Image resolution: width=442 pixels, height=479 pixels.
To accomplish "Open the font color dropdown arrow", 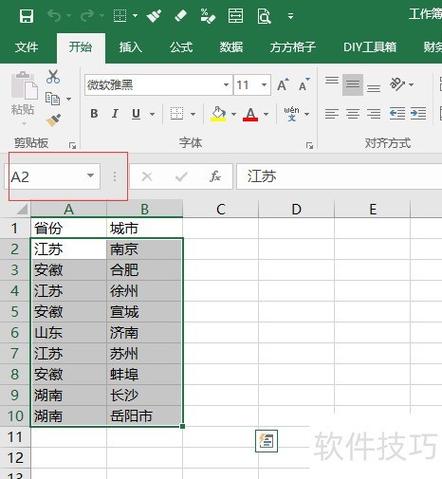I will click(266, 114).
